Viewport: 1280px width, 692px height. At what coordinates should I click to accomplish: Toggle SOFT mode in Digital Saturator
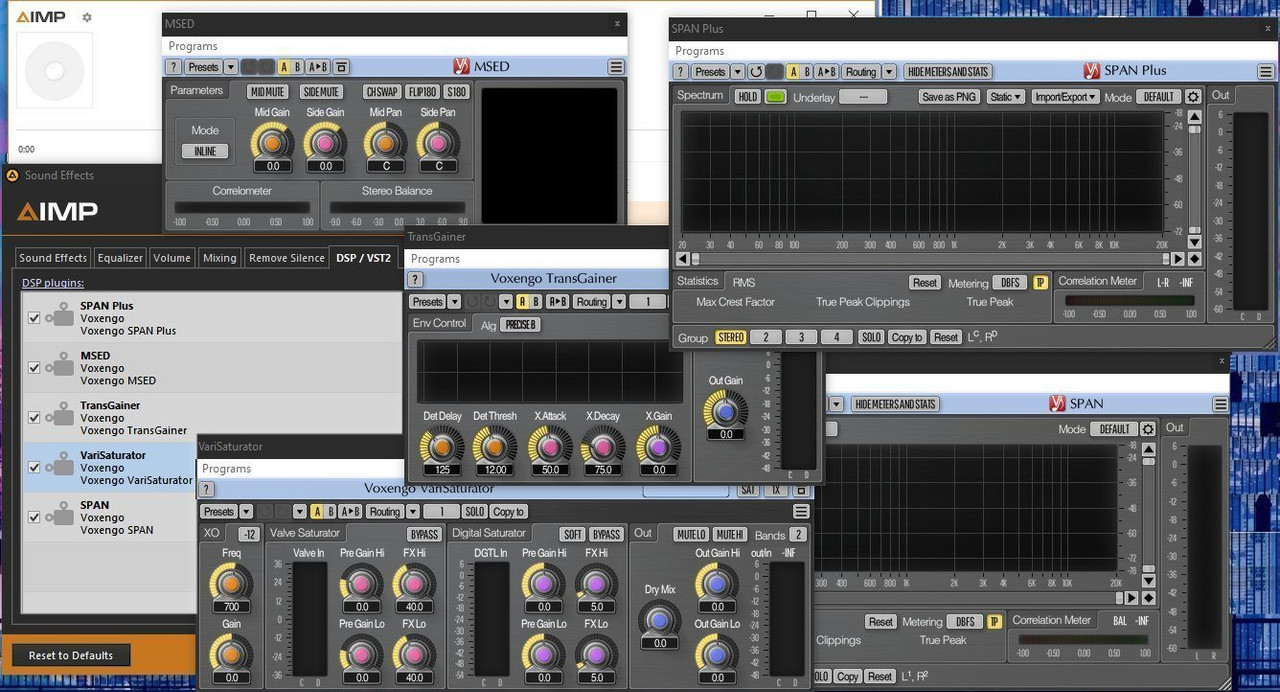572,534
